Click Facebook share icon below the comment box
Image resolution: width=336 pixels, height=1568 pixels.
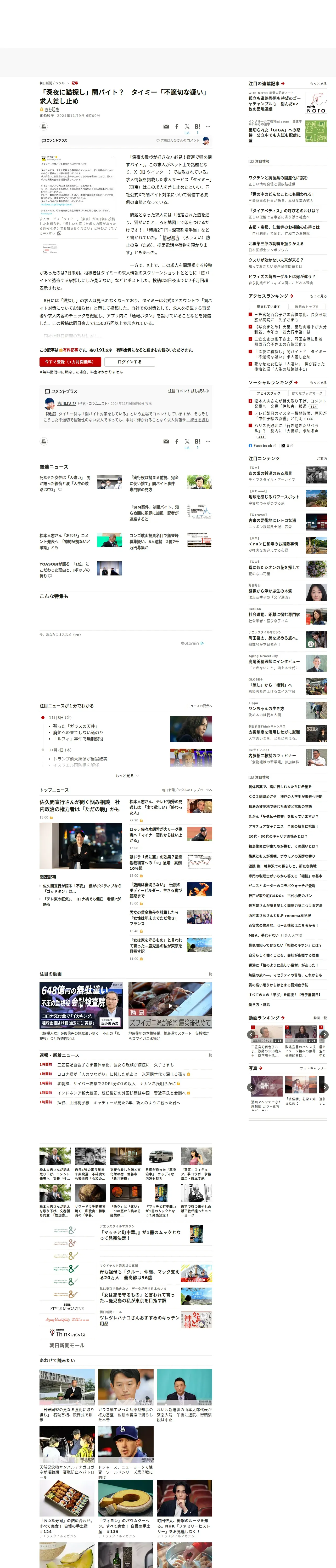point(177,441)
